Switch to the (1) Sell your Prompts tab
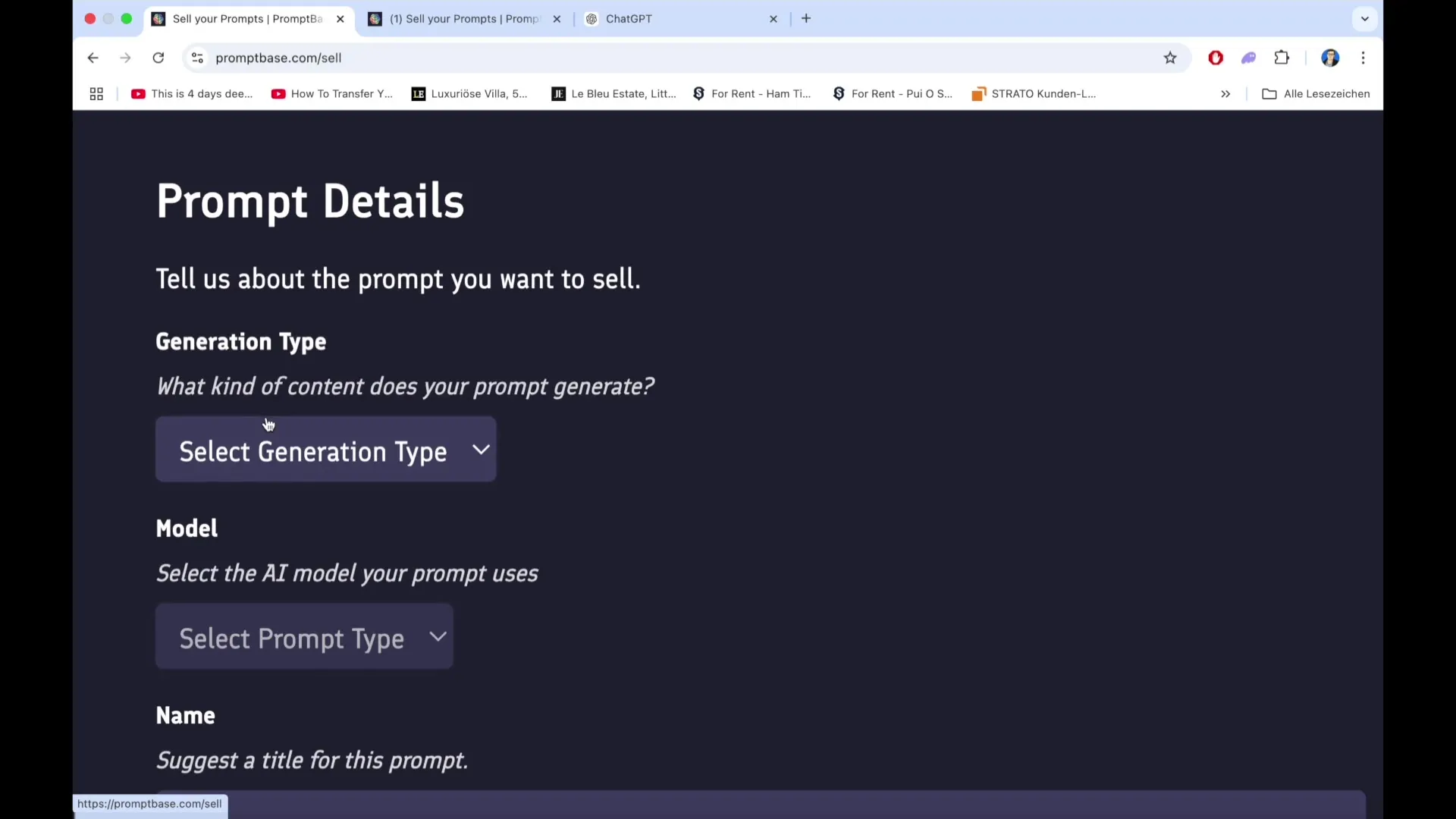 pos(455,19)
